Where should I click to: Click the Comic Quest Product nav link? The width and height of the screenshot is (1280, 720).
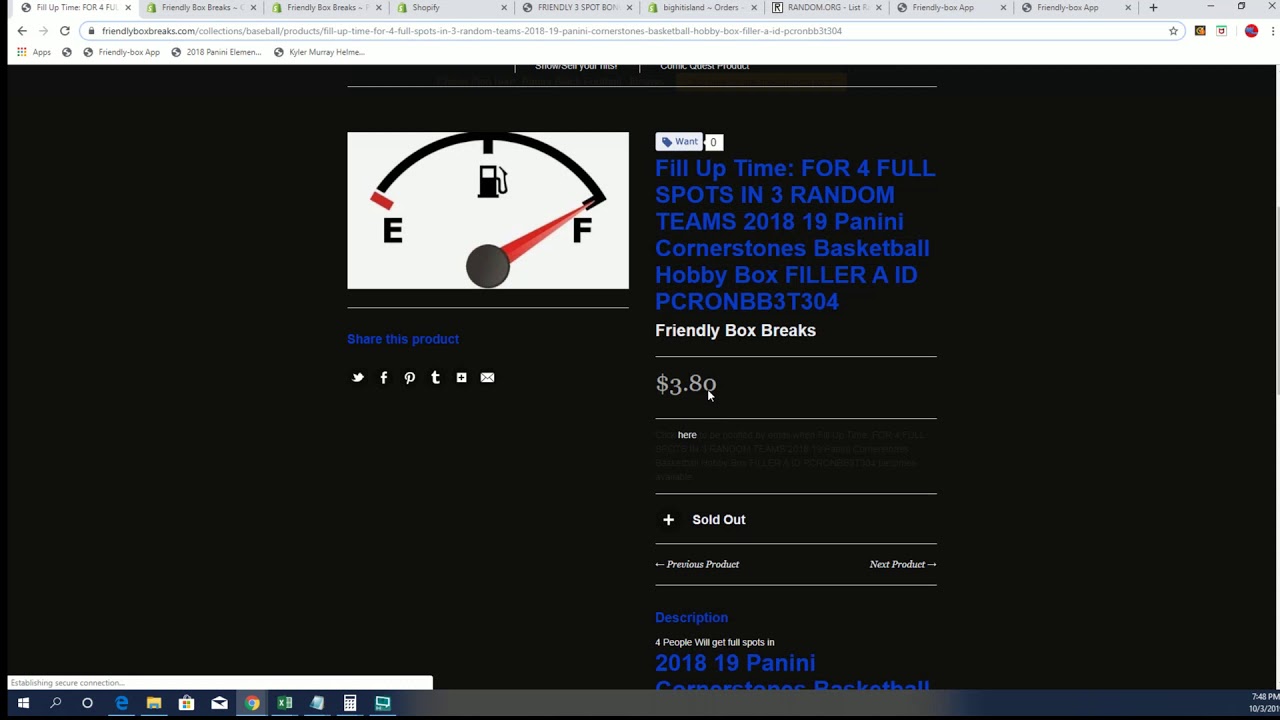coord(704,67)
